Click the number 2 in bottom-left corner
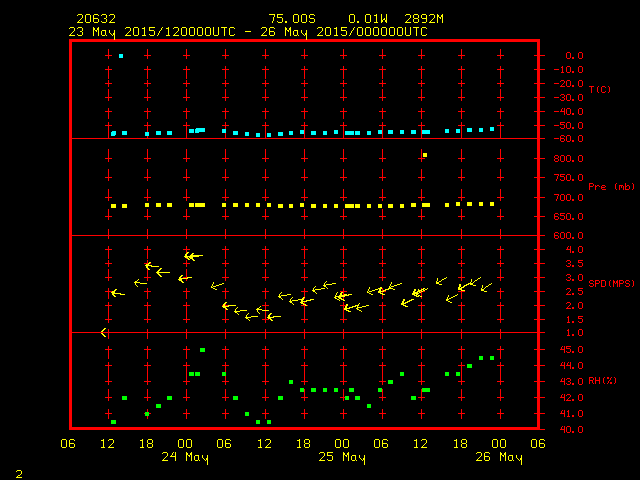The width and height of the screenshot is (640, 480). [18, 471]
